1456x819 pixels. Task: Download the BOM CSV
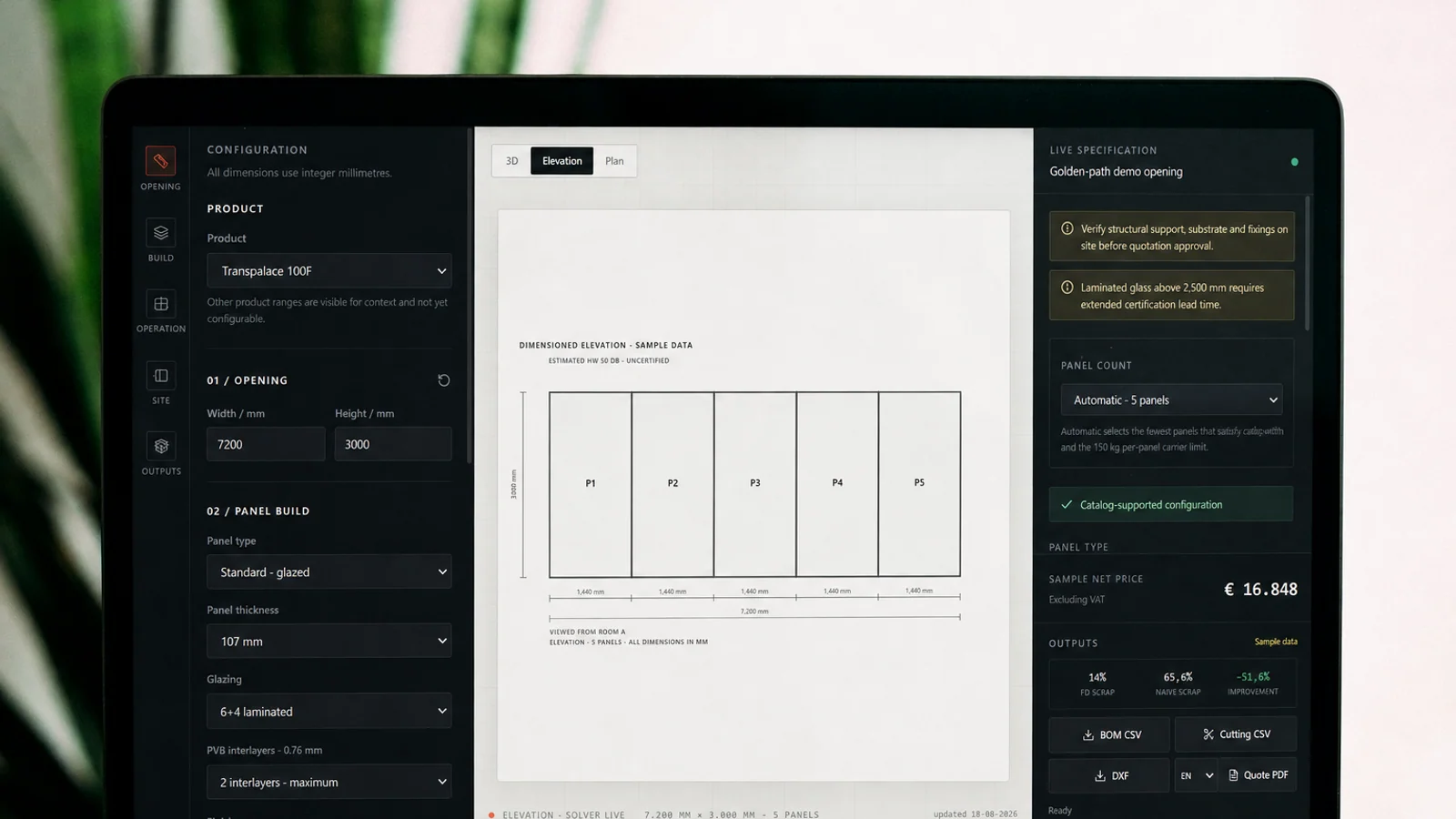[1110, 735]
